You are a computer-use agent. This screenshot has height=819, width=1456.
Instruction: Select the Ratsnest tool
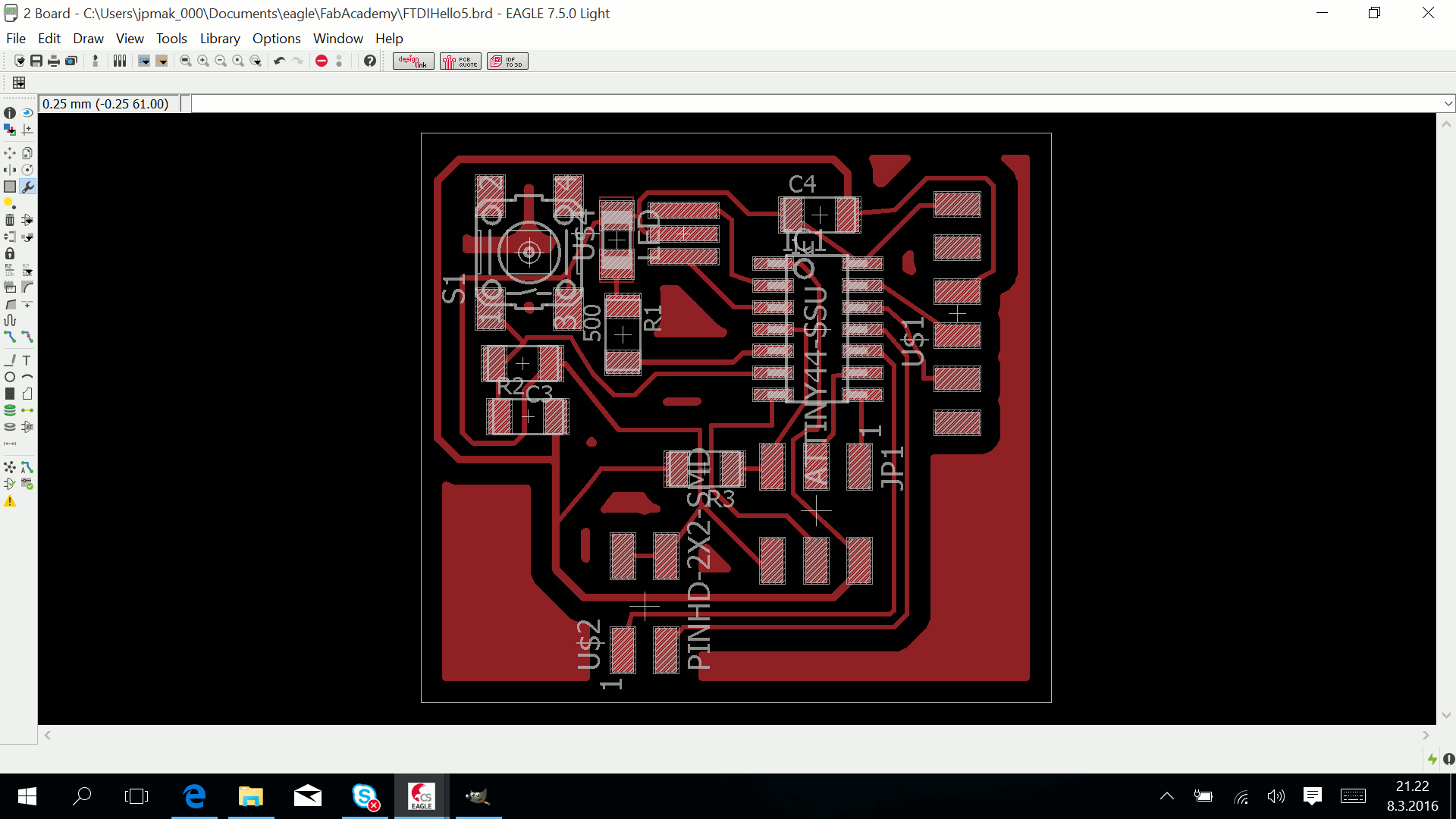coord(10,467)
